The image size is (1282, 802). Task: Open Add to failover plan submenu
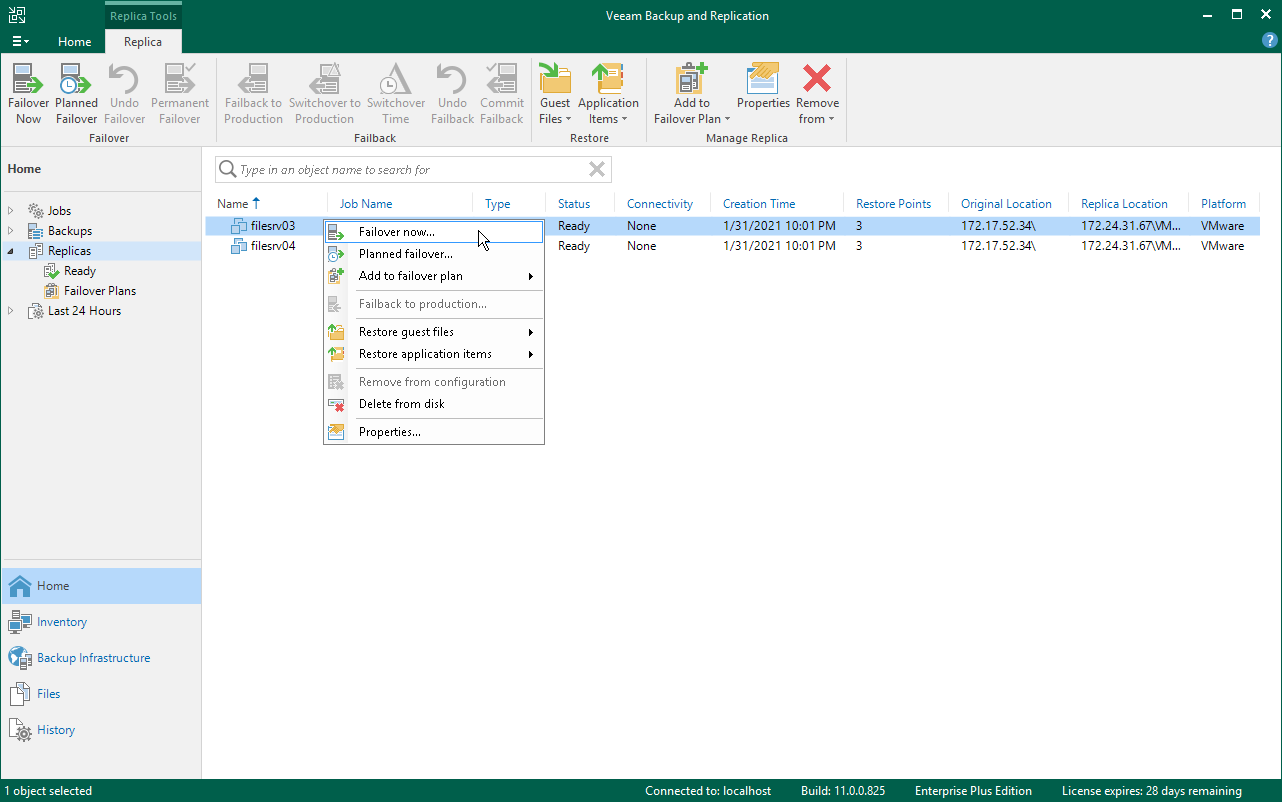click(434, 276)
